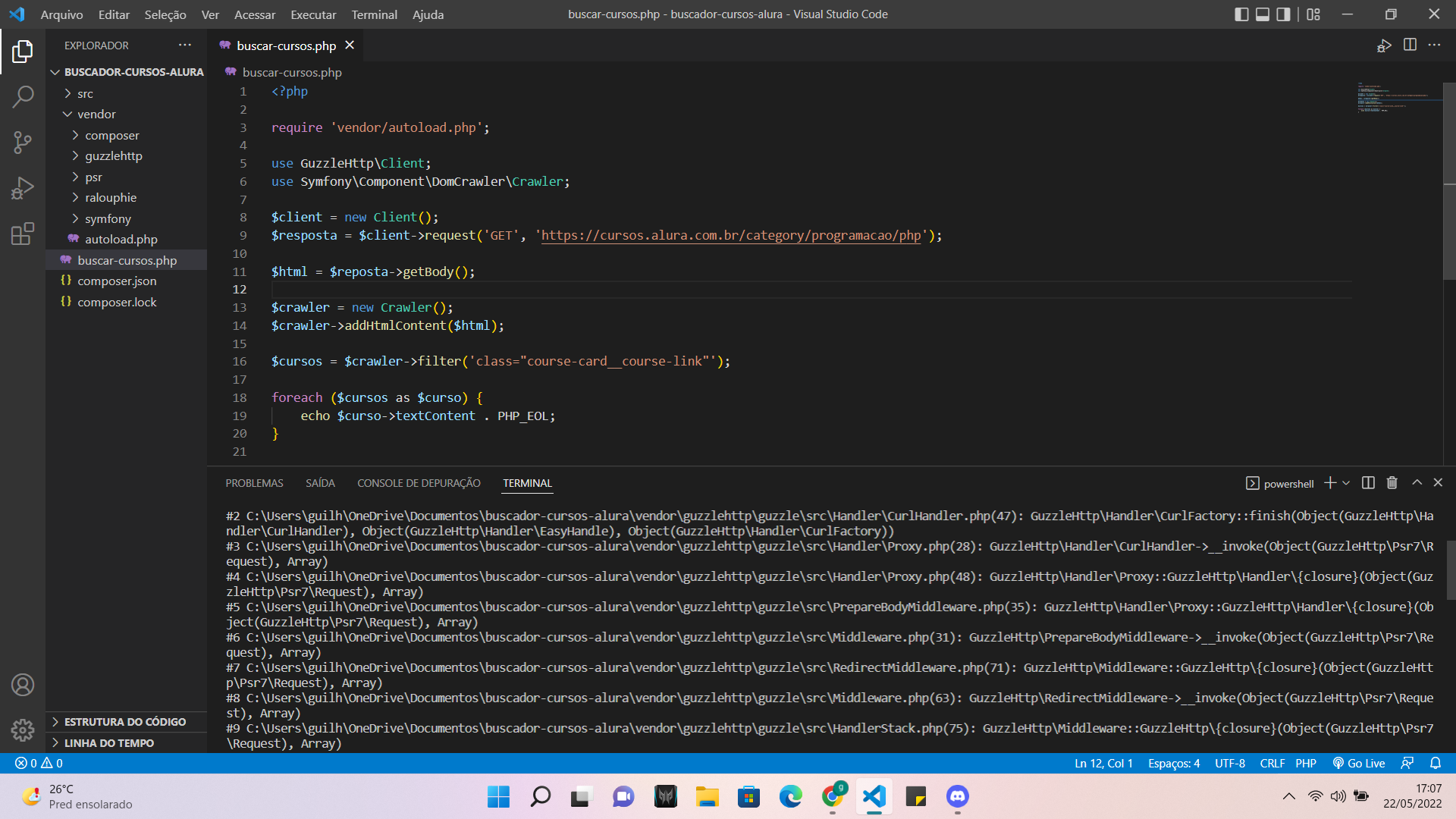Image resolution: width=1456 pixels, height=819 pixels.
Task: Close the buscar-cursos.php editor tab
Action: [350, 45]
